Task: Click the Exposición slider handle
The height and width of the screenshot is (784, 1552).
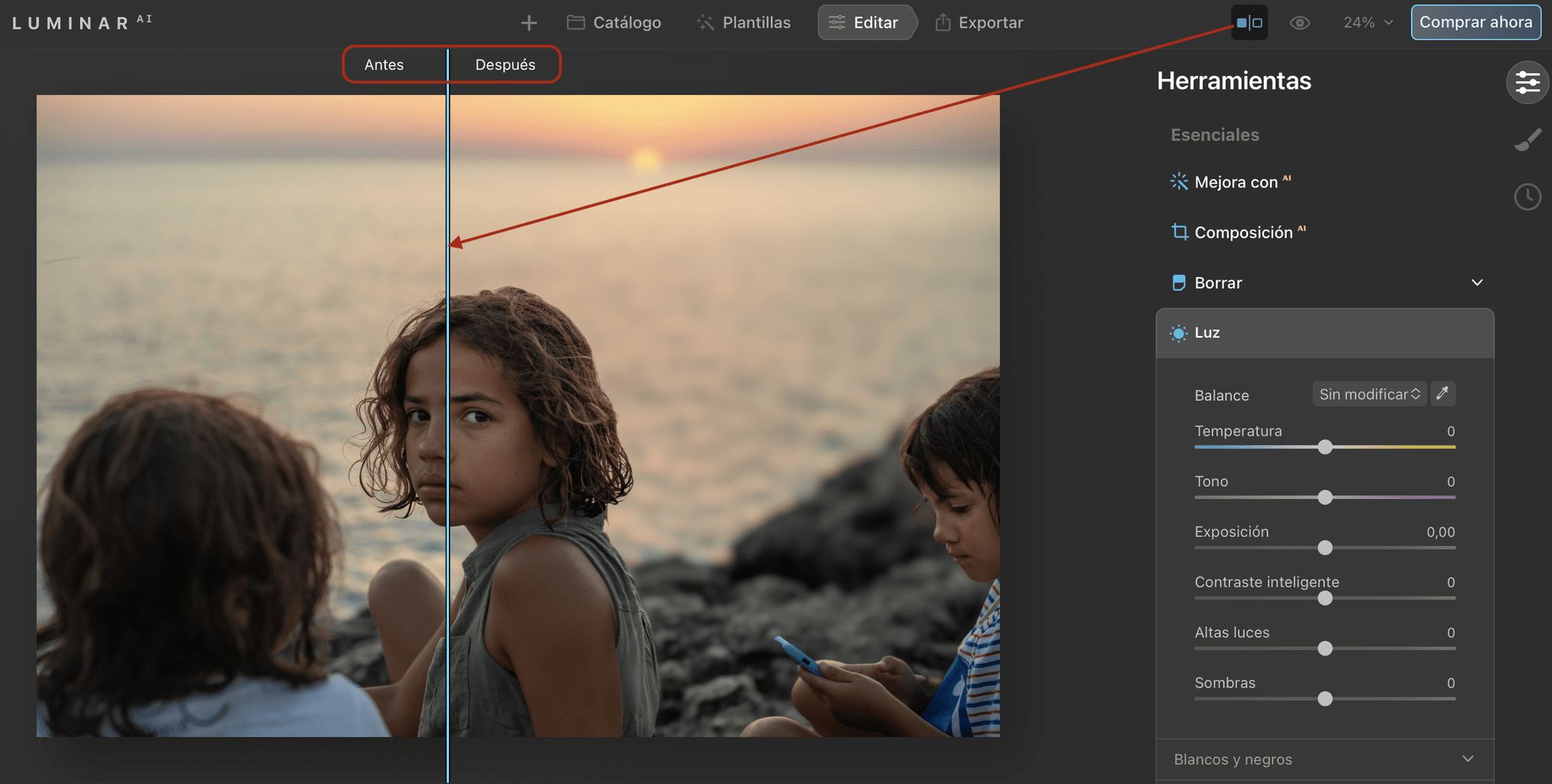Action: tap(1325, 547)
